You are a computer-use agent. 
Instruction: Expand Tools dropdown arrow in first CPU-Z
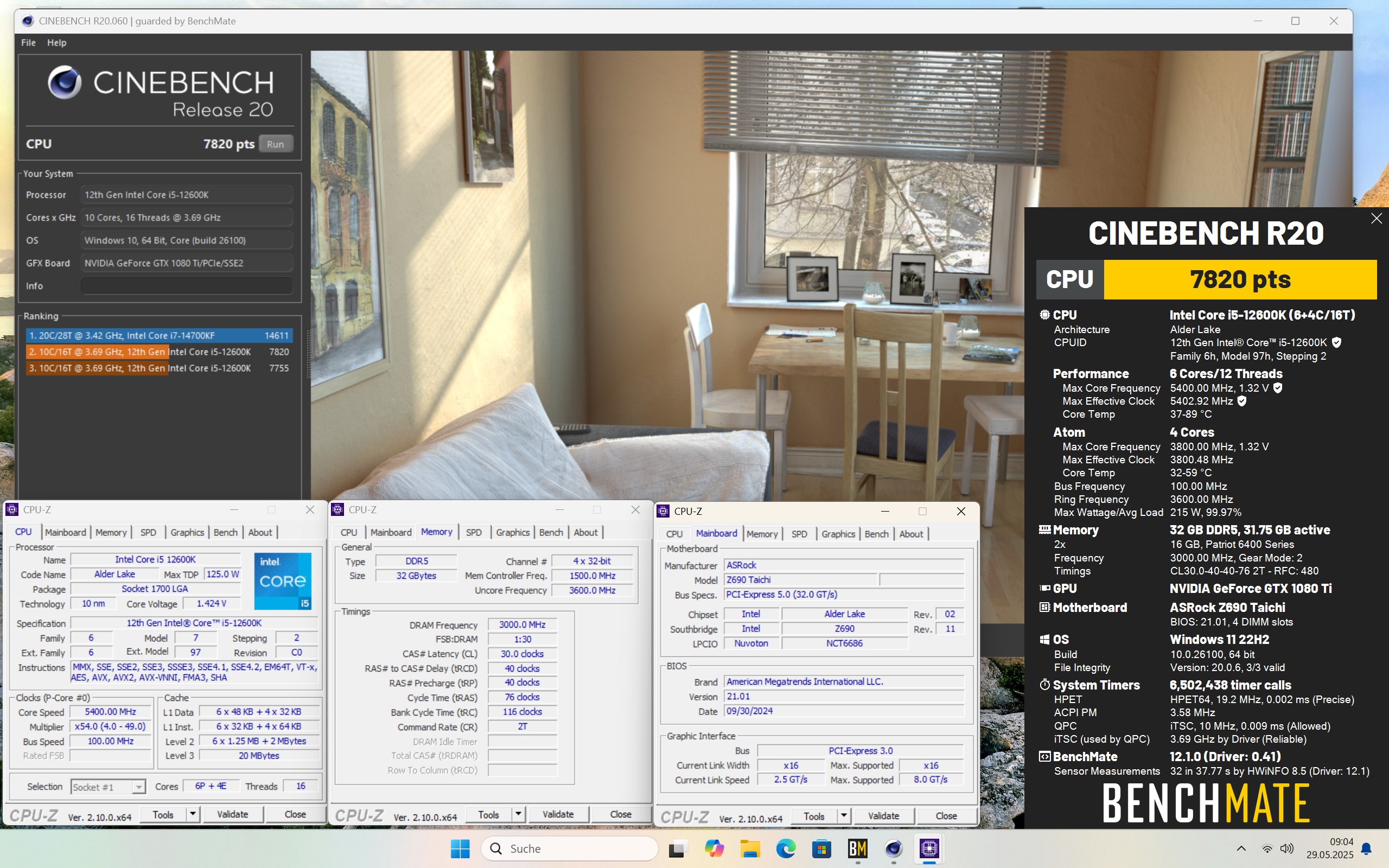tap(193, 815)
